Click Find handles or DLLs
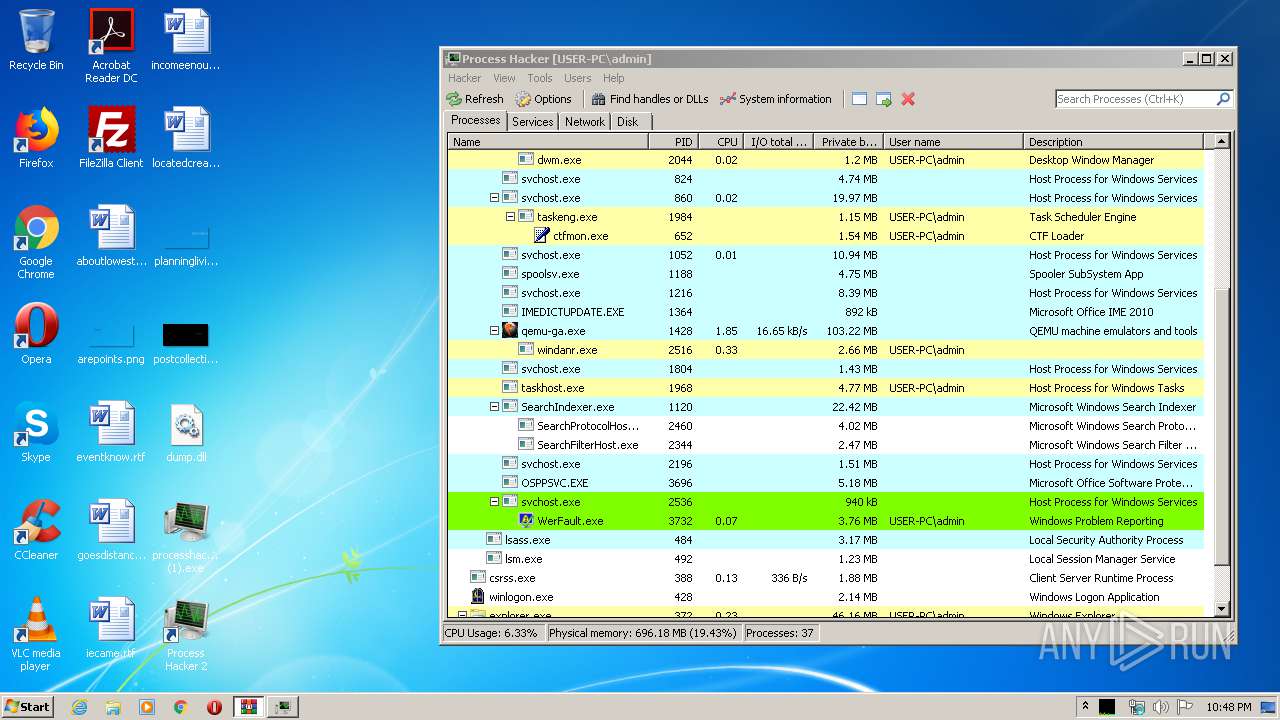 pyautogui.click(x=650, y=99)
